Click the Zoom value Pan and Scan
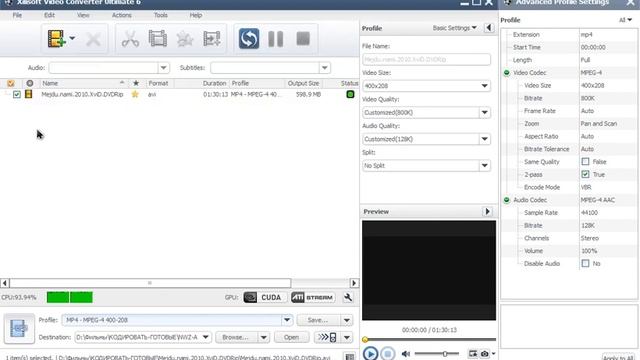 599,124
